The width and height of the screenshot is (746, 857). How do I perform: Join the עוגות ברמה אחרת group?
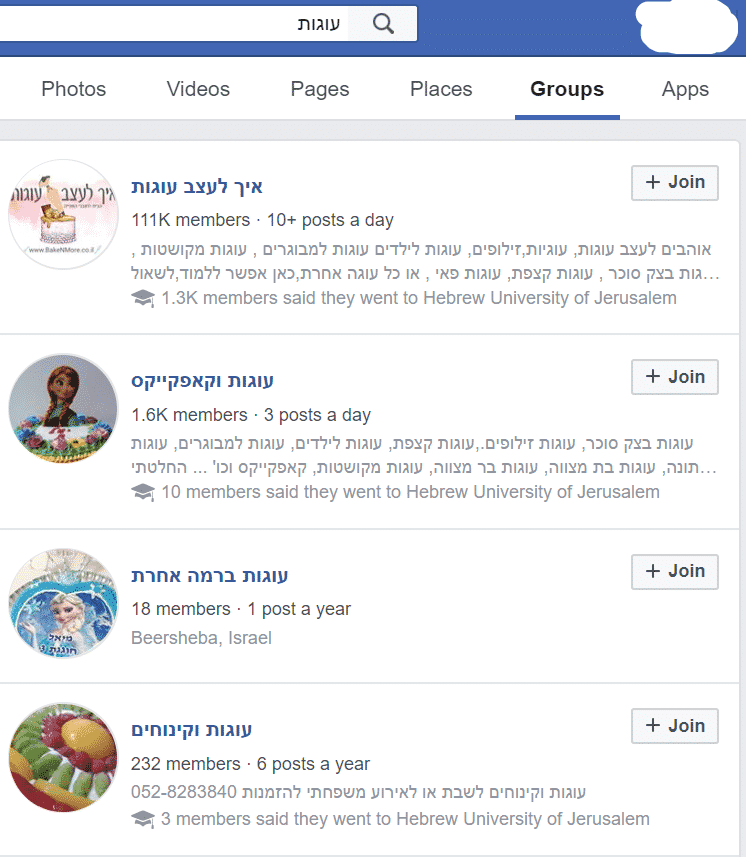(675, 572)
